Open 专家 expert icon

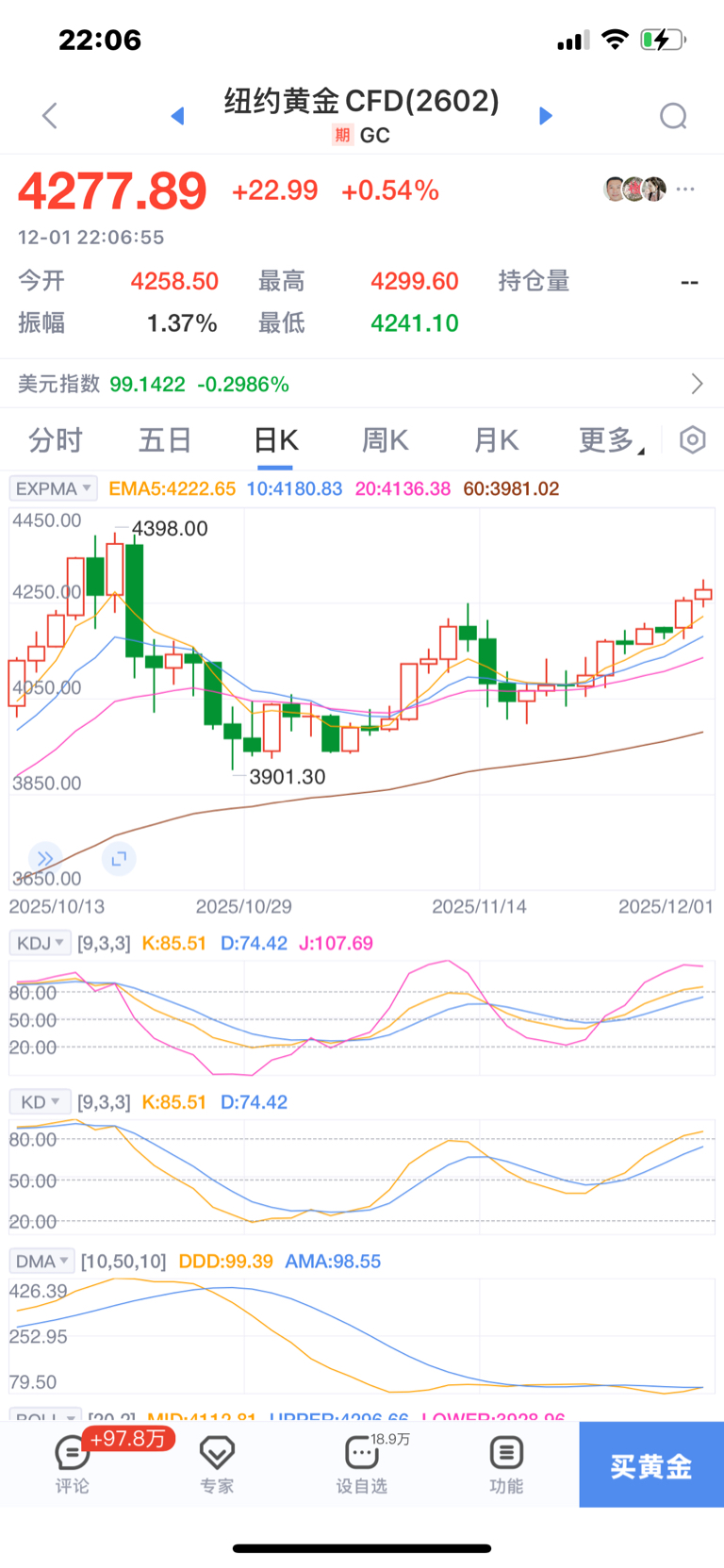click(x=217, y=1464)
